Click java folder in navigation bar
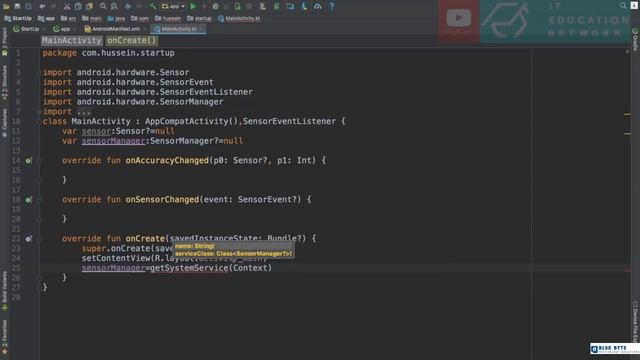The image size is (640, 360). (x=116, y=18)
